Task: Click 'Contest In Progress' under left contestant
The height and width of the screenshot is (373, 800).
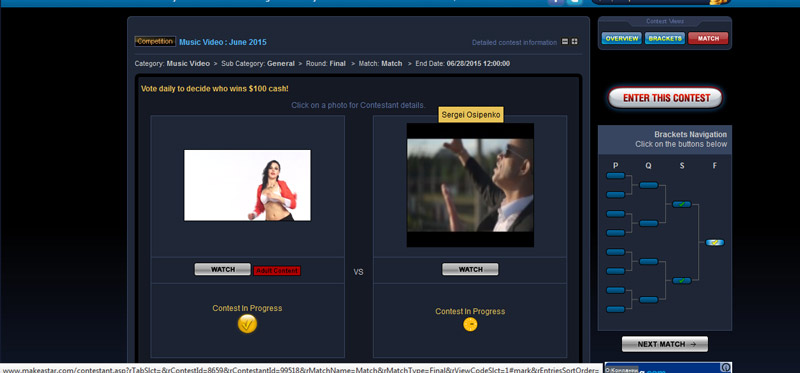Action: (247, 308)
